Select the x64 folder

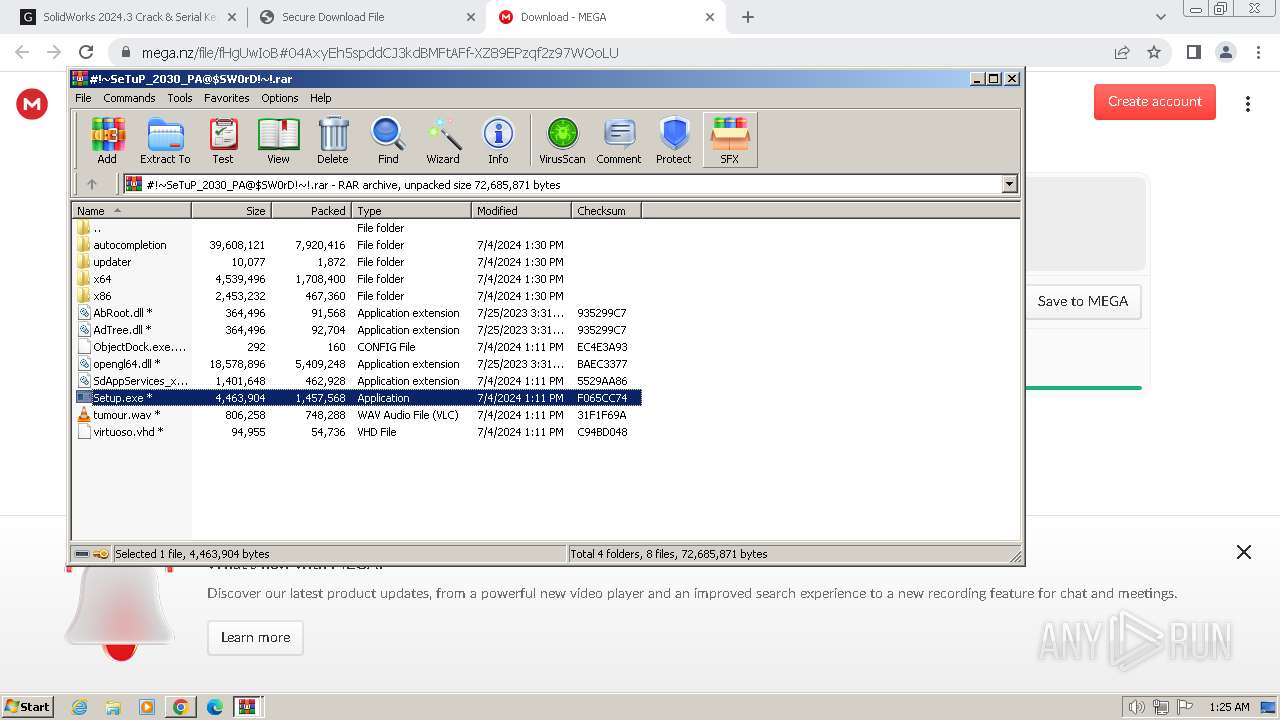coord(358,279)
